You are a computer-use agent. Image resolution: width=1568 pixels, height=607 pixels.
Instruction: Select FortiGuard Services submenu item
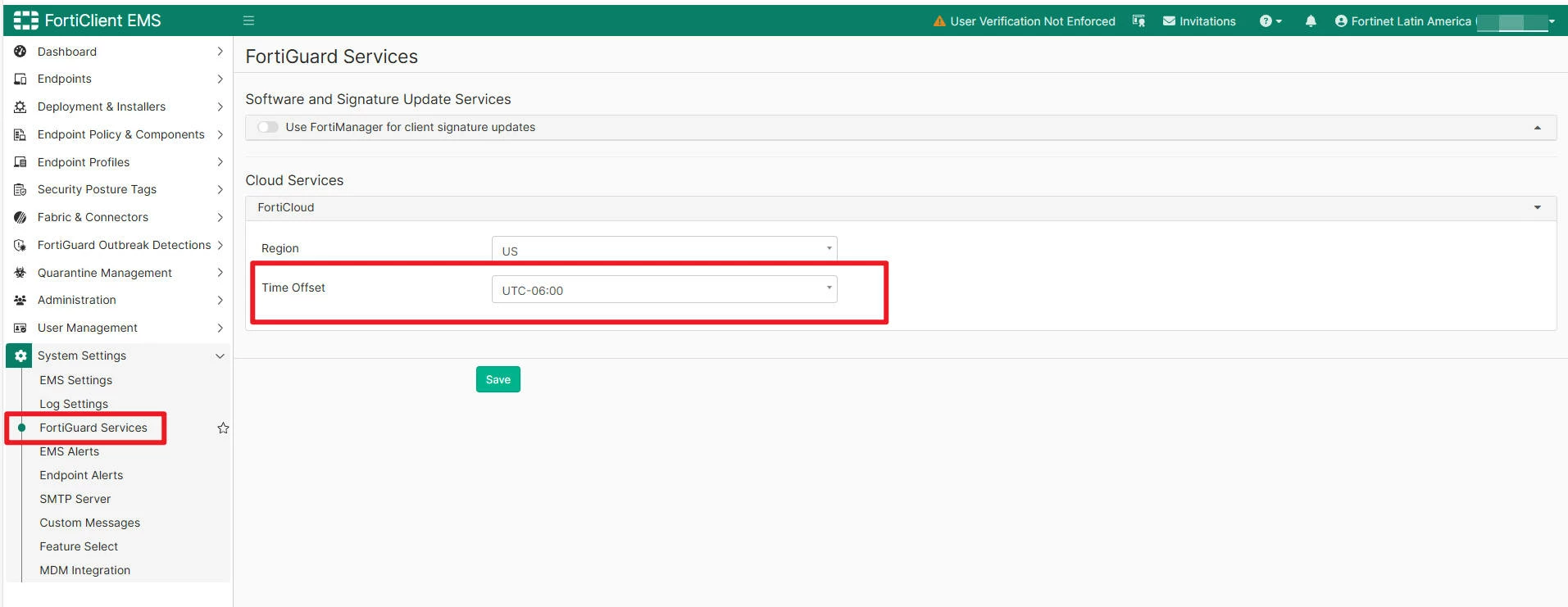click(93, 428)
